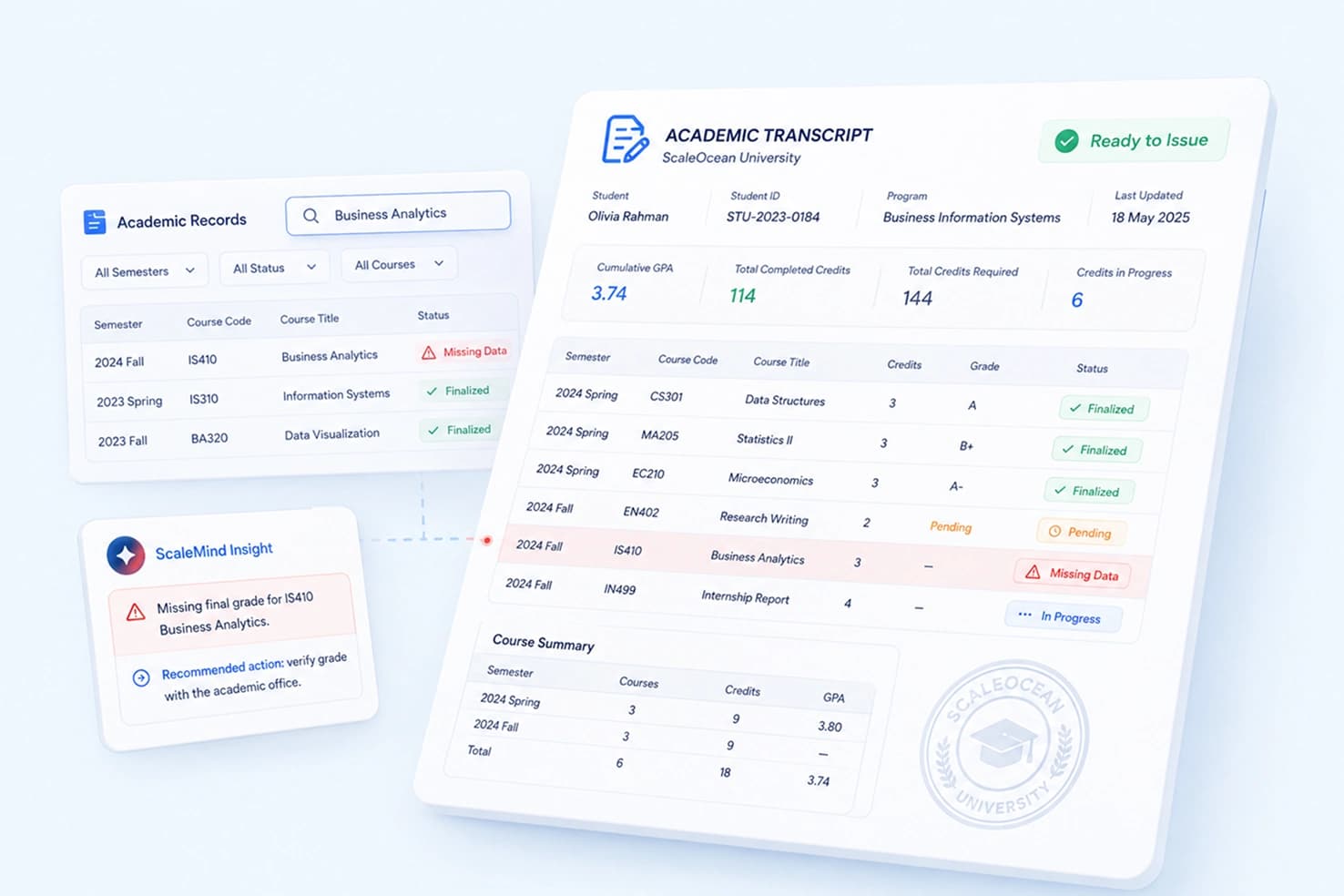This screenshot has width=1344, height=896.
Task: Click the Course Summary heading
Action: coord(544,642)
